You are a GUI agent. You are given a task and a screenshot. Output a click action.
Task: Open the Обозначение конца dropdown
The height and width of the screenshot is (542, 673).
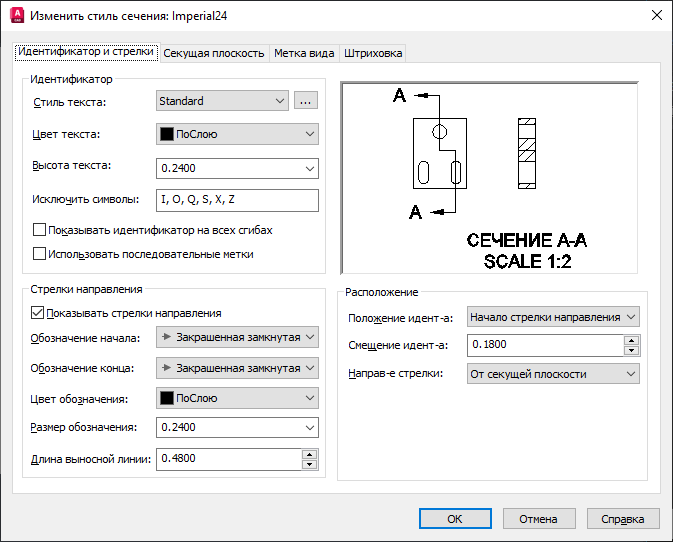click(237, 368)
